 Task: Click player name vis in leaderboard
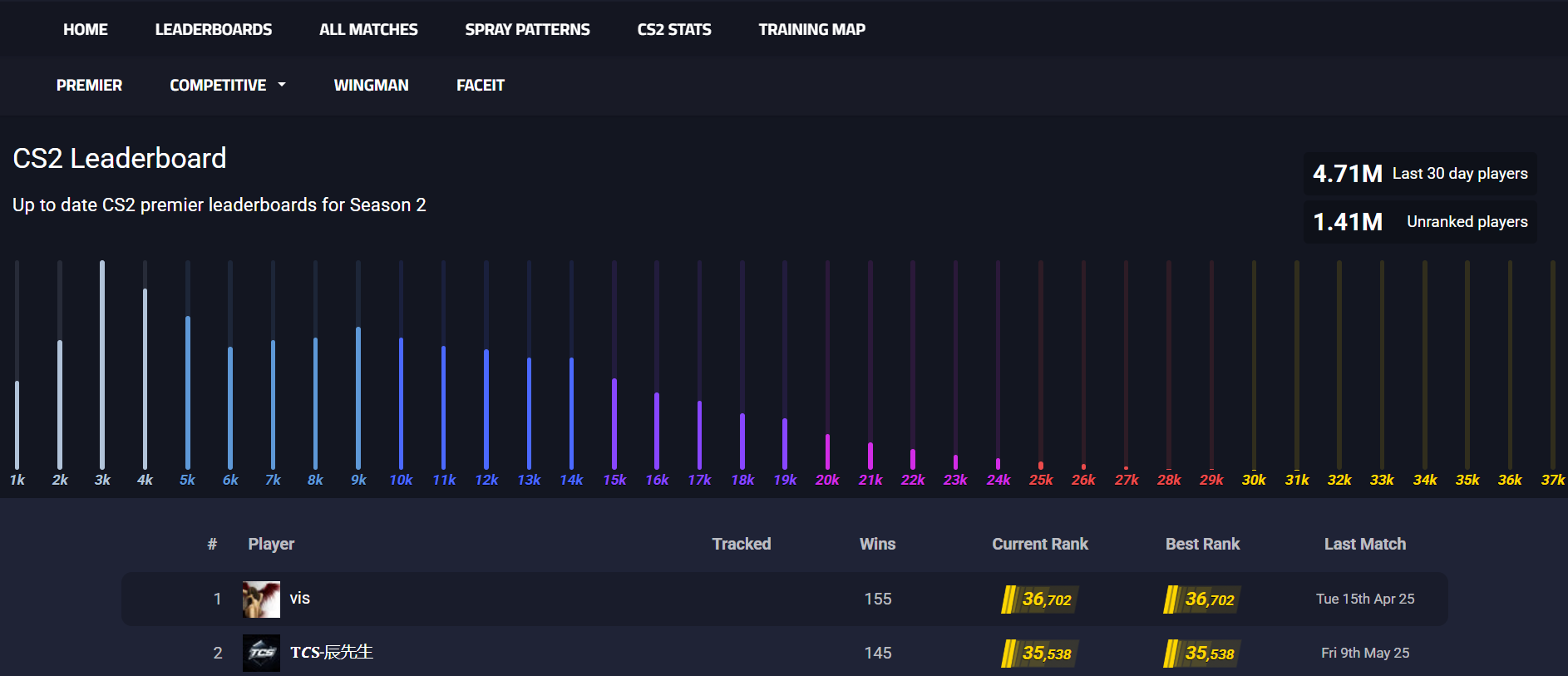(x=299, y=599)
